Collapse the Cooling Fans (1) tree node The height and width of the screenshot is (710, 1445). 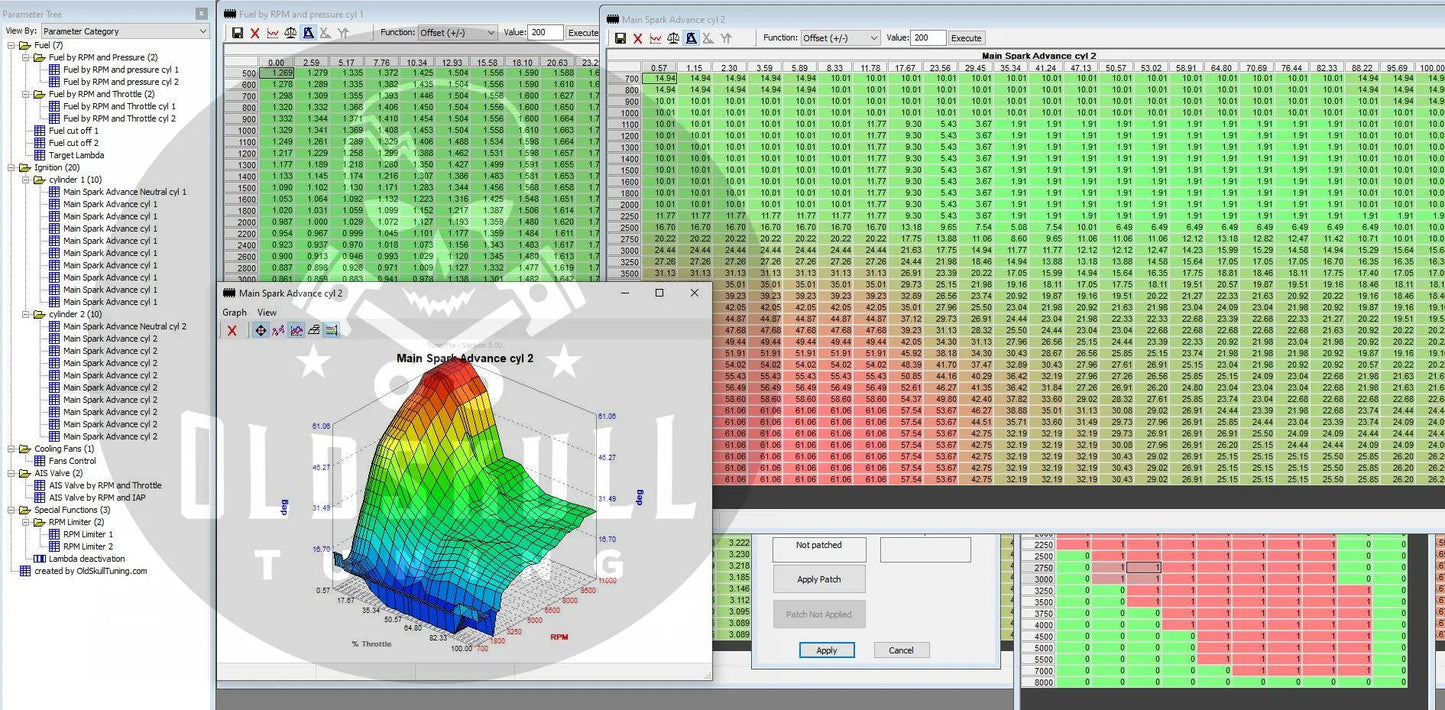tap(10, 449)
